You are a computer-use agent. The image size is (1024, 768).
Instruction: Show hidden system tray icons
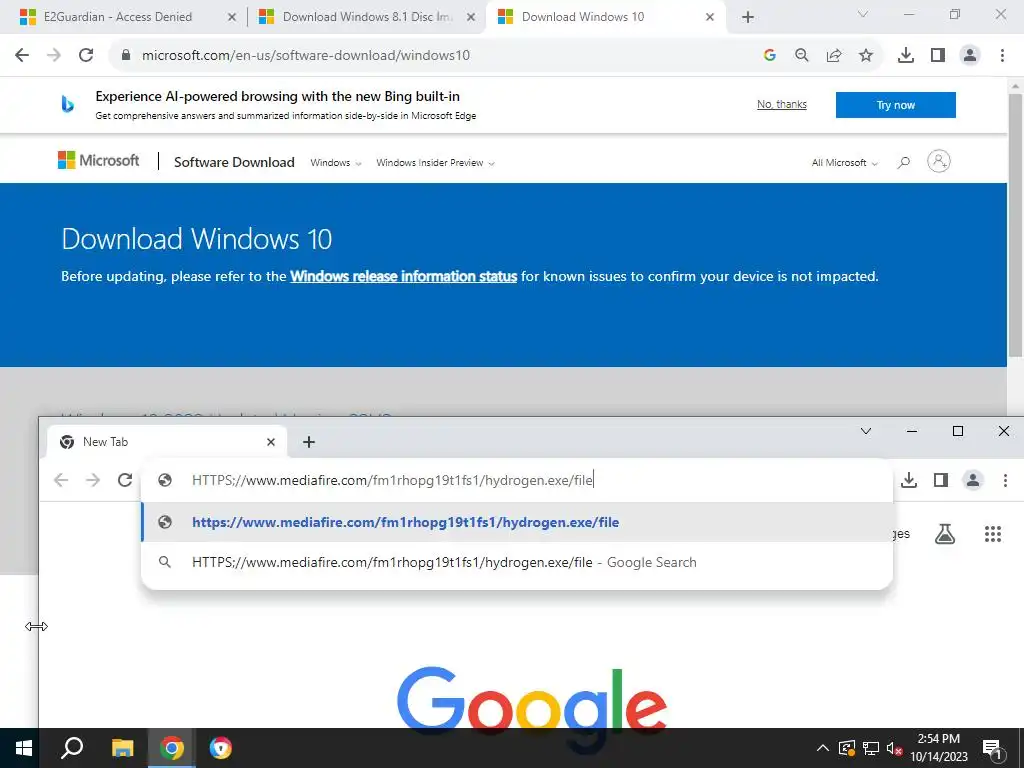[x=823, y=748]
